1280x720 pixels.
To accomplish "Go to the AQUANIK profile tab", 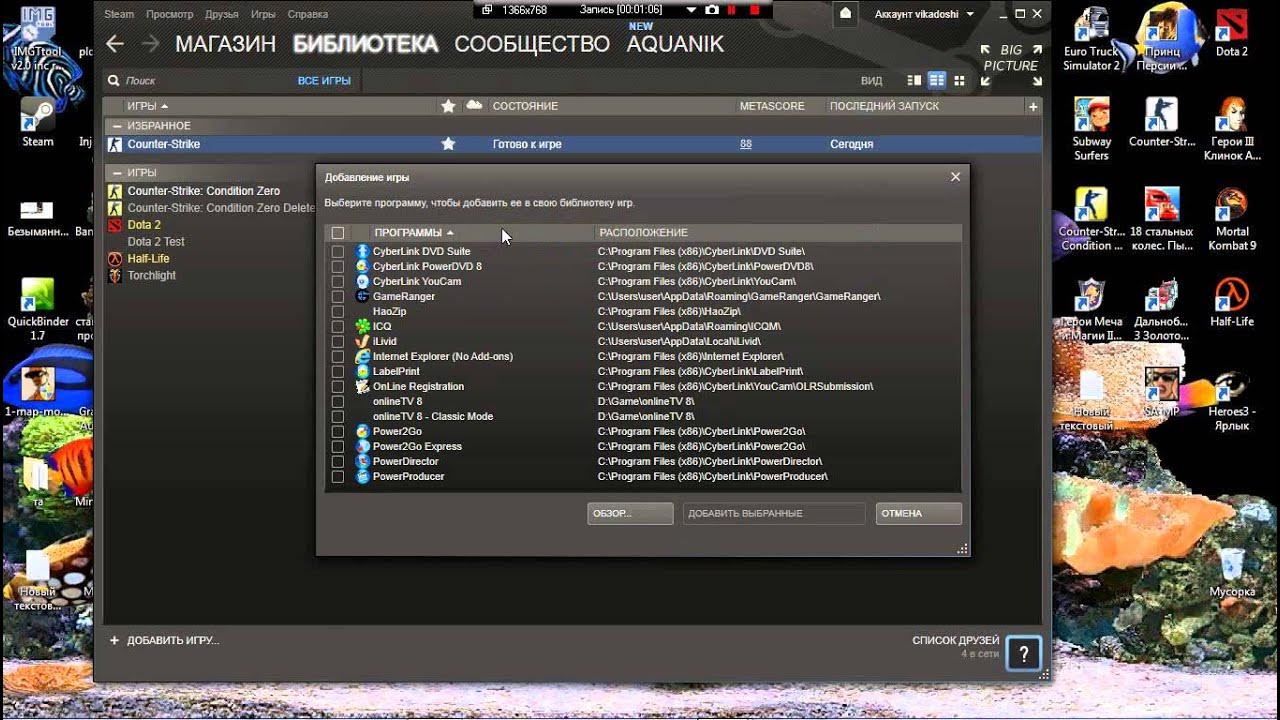I will 675,44.
